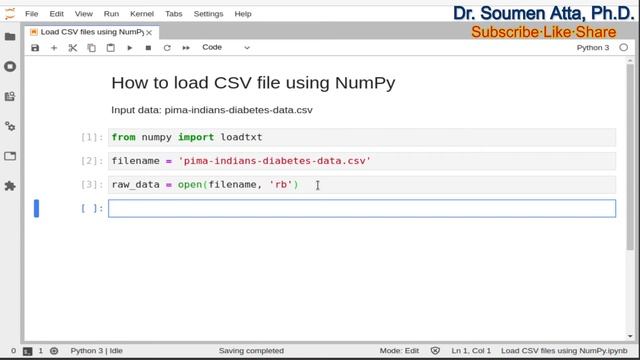The width and height of the screenshot is (640, 360).
Task: Open the File Browser sidebar folder icon
Action: tap(10, 37)
